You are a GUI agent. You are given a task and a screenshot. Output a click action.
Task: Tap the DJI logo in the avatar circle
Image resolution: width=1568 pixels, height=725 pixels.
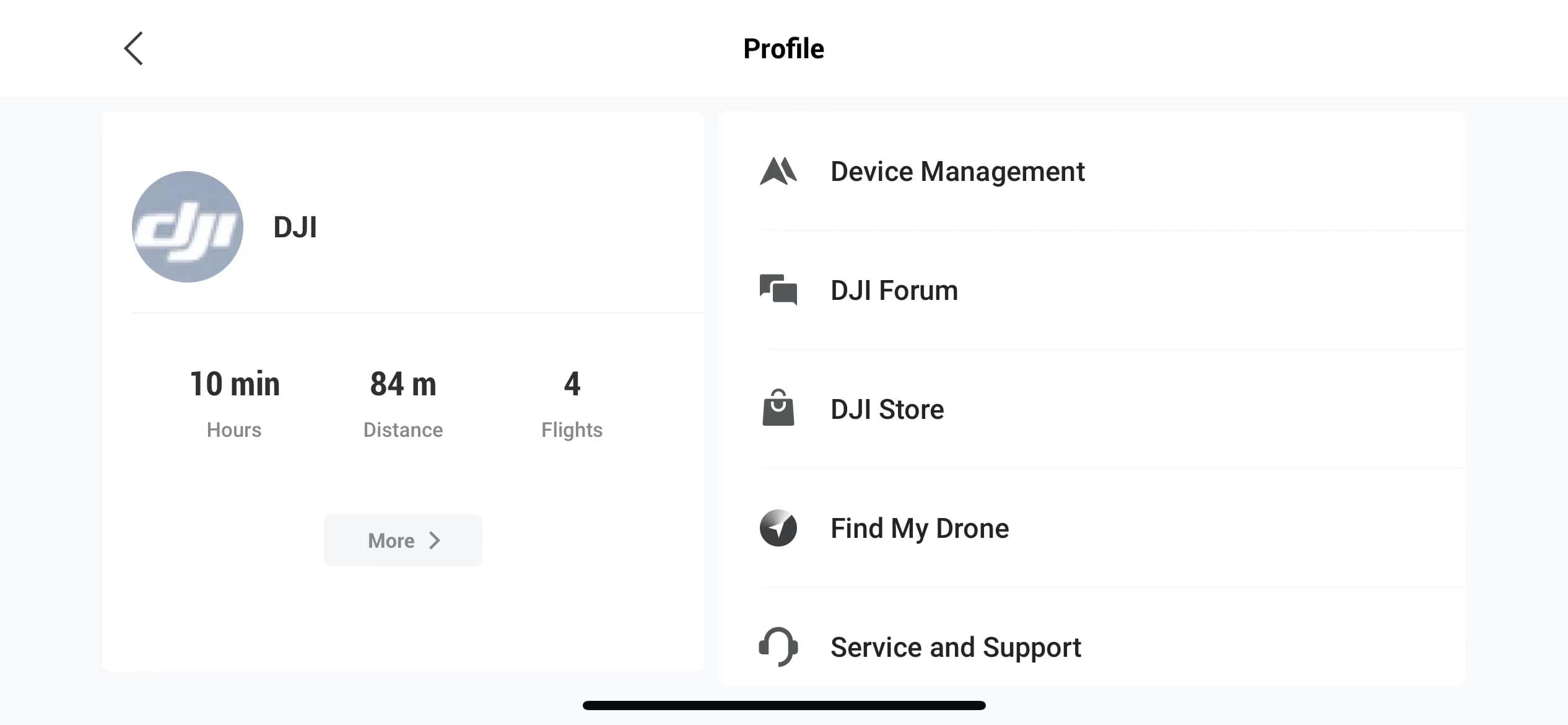tap(186, 227)
